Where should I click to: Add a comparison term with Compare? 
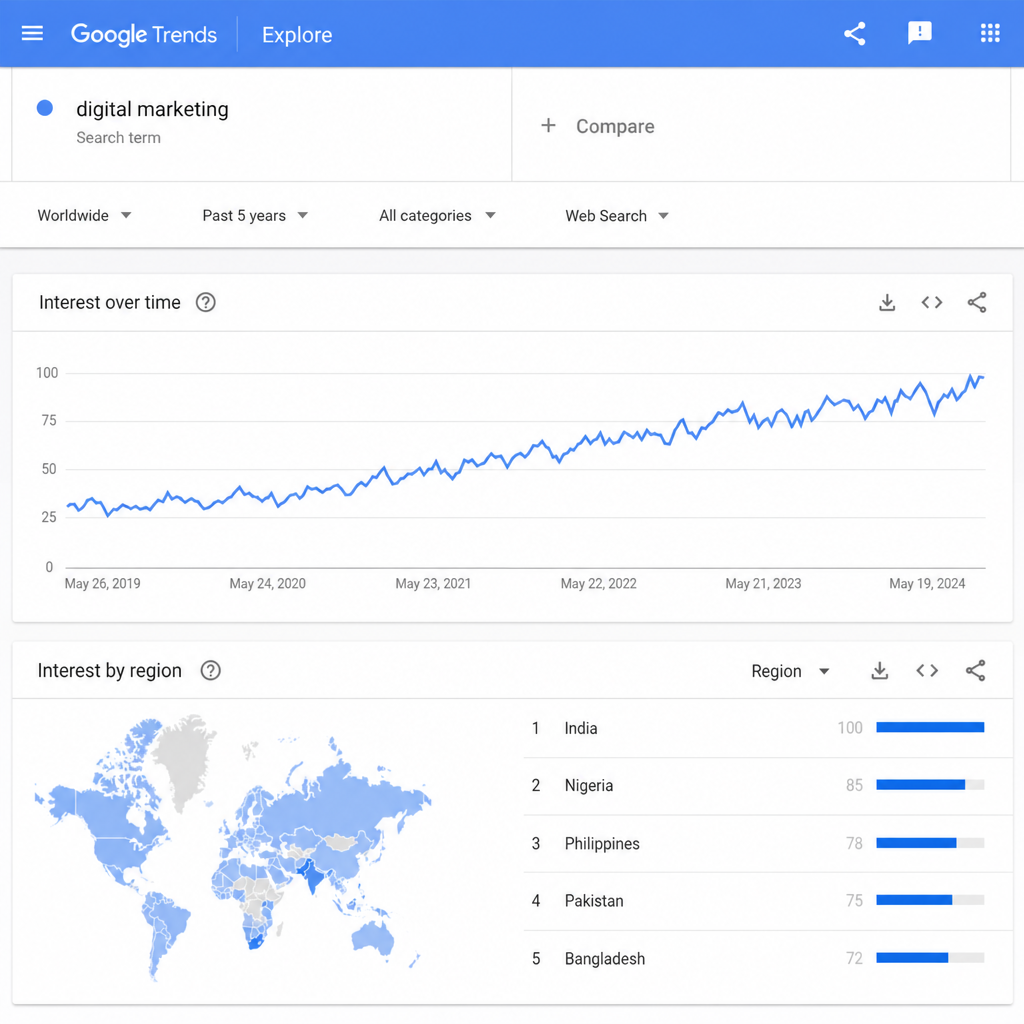tap(615, 126)
